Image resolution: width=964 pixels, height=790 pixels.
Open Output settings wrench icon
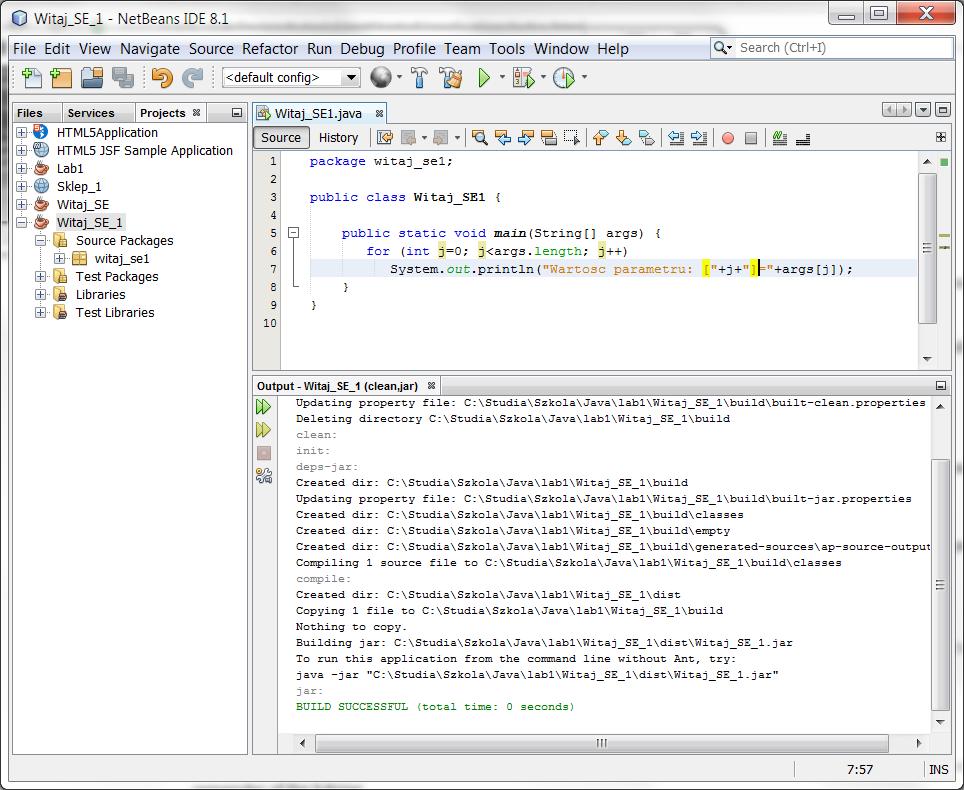coord(264,475)
